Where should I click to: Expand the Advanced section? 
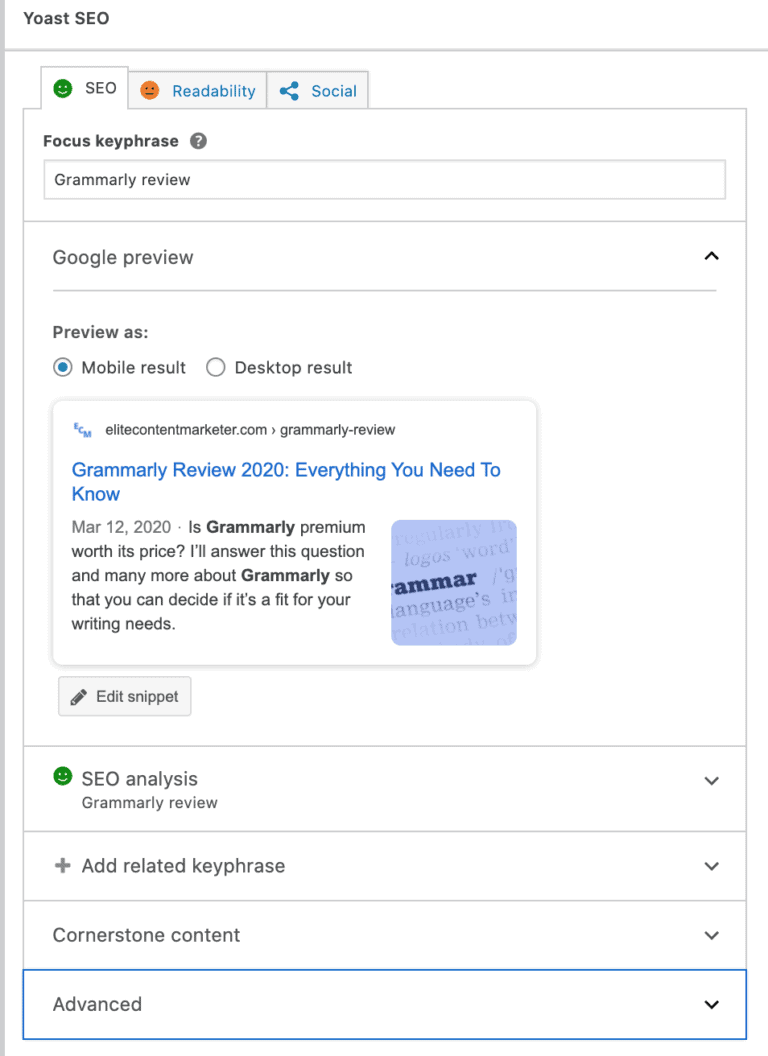click(711, 1004)
